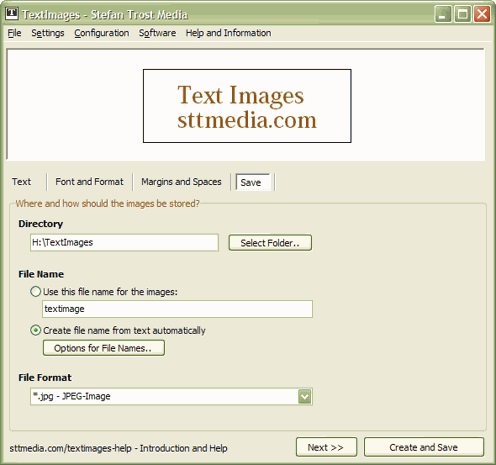Click the 'Directory' heading label
The image size is (496, 465).
coord(41,224)
